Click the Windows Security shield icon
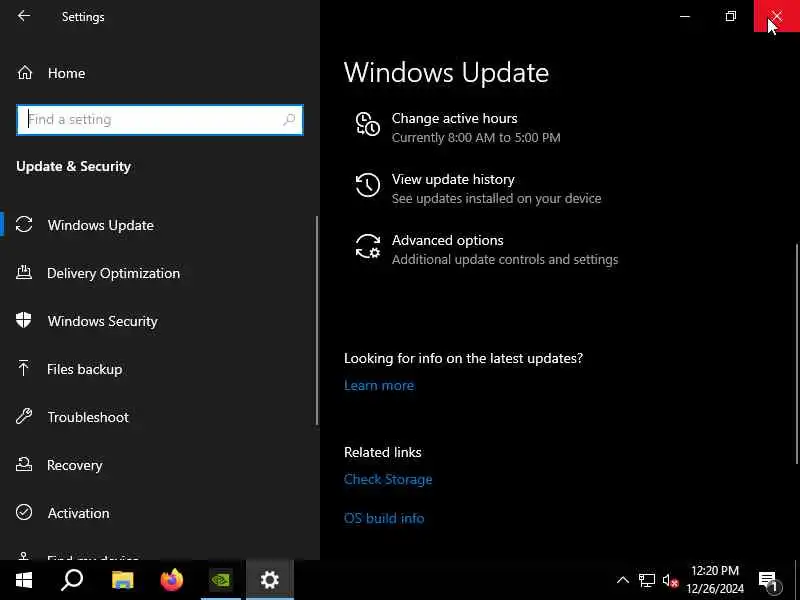Screen dimensions: 800x600 point(23,320)
